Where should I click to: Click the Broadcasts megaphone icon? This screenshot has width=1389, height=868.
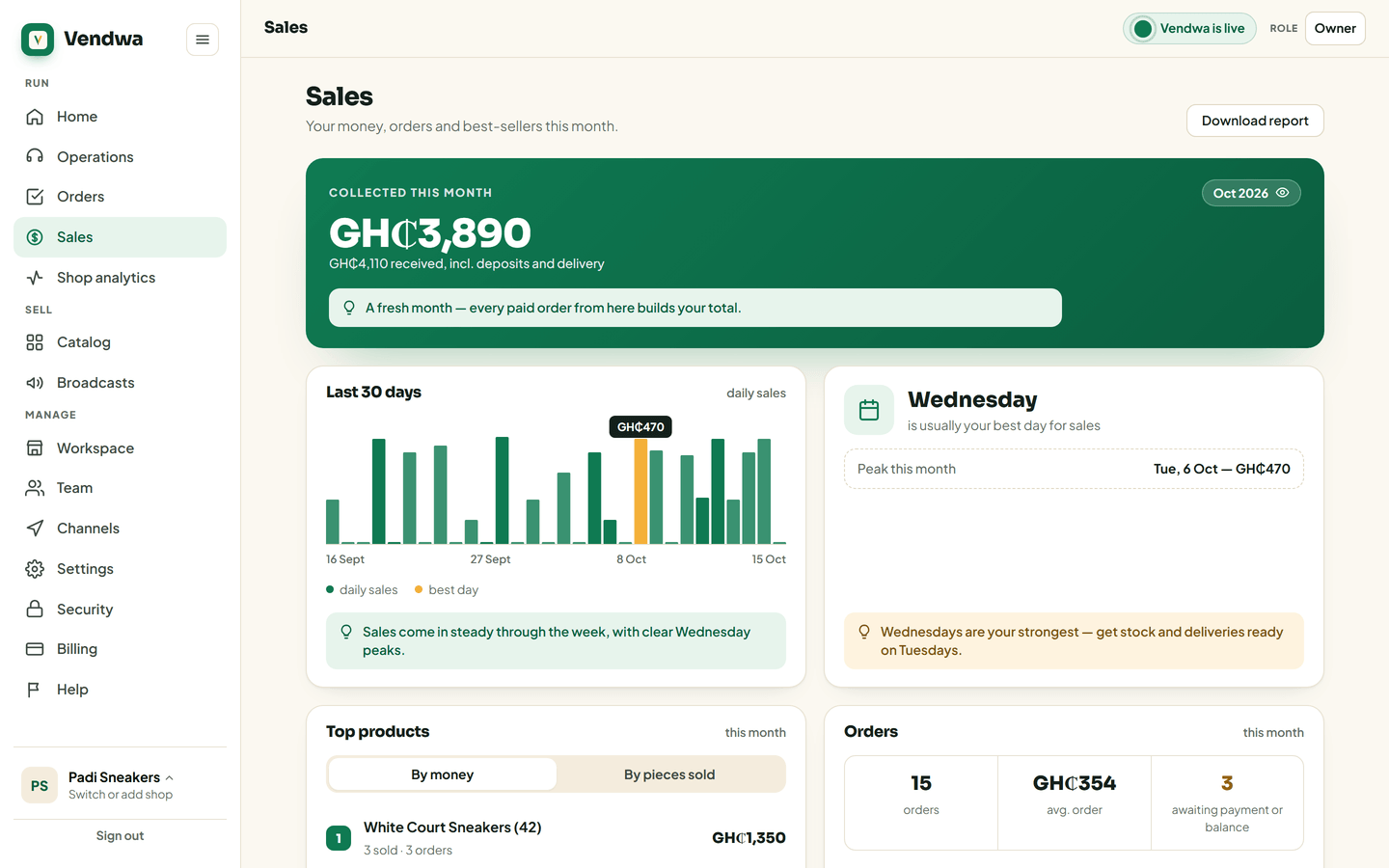pos(35,383)
